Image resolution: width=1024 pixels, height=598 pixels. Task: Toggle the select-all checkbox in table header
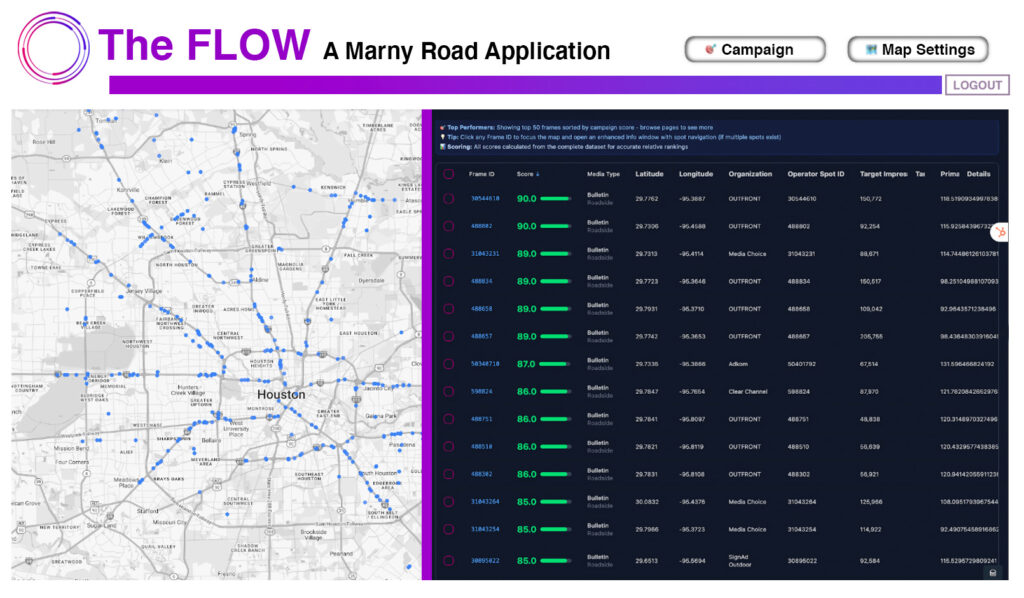tap(448, 174)
